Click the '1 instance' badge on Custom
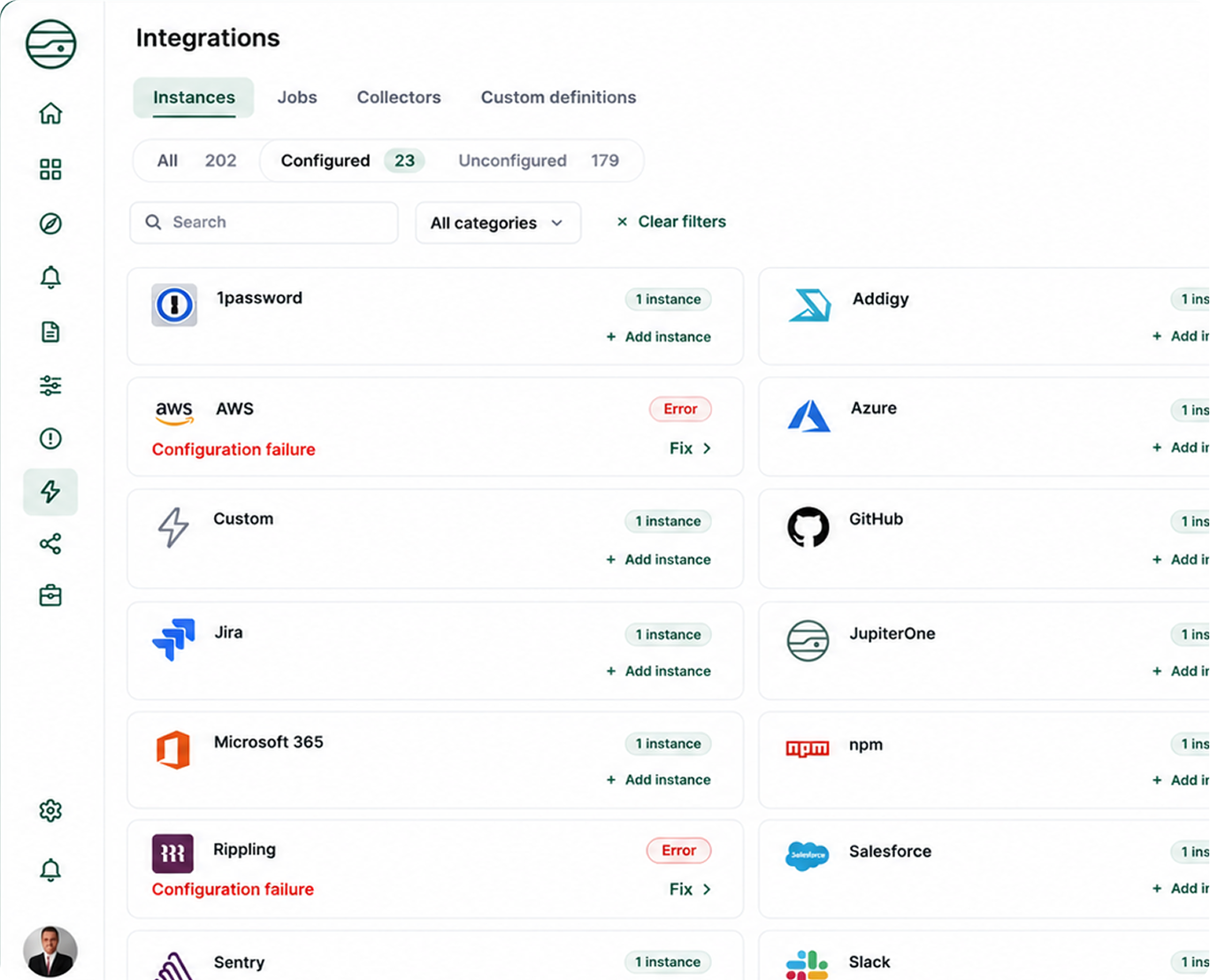 (668, 521)
